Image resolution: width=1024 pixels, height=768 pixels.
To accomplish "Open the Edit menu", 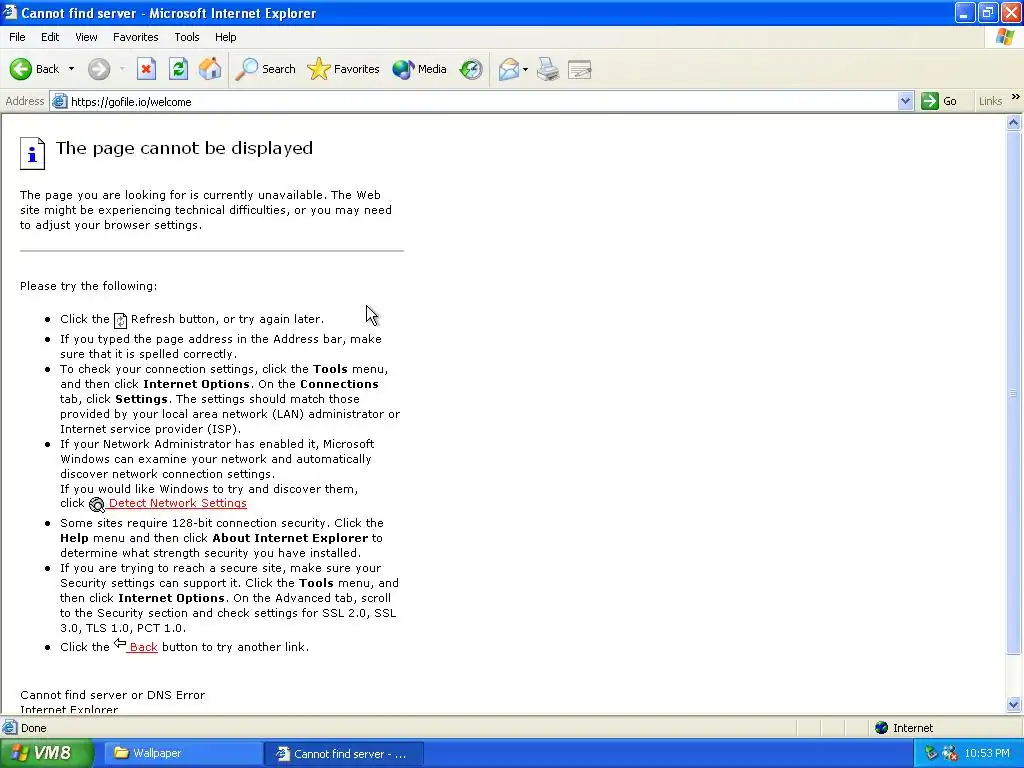I will point(50,37).
